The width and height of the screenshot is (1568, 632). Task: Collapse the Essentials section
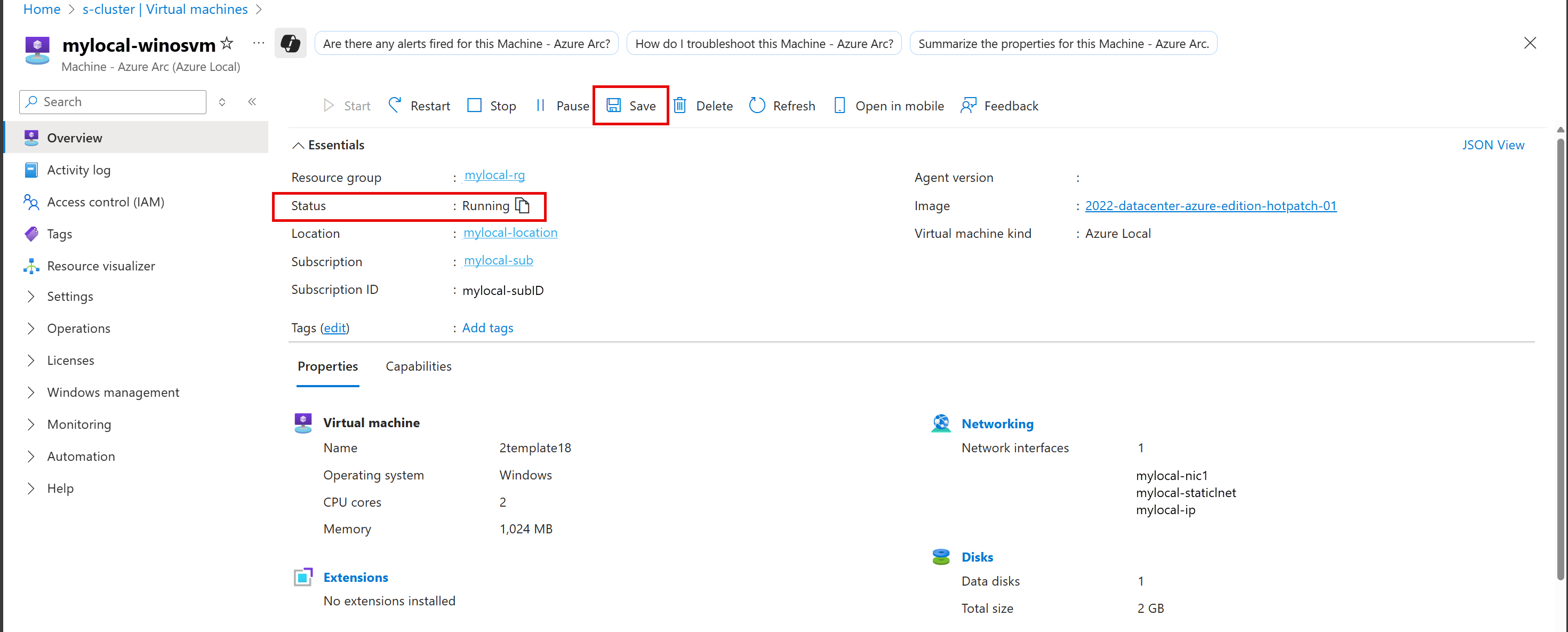298,146
